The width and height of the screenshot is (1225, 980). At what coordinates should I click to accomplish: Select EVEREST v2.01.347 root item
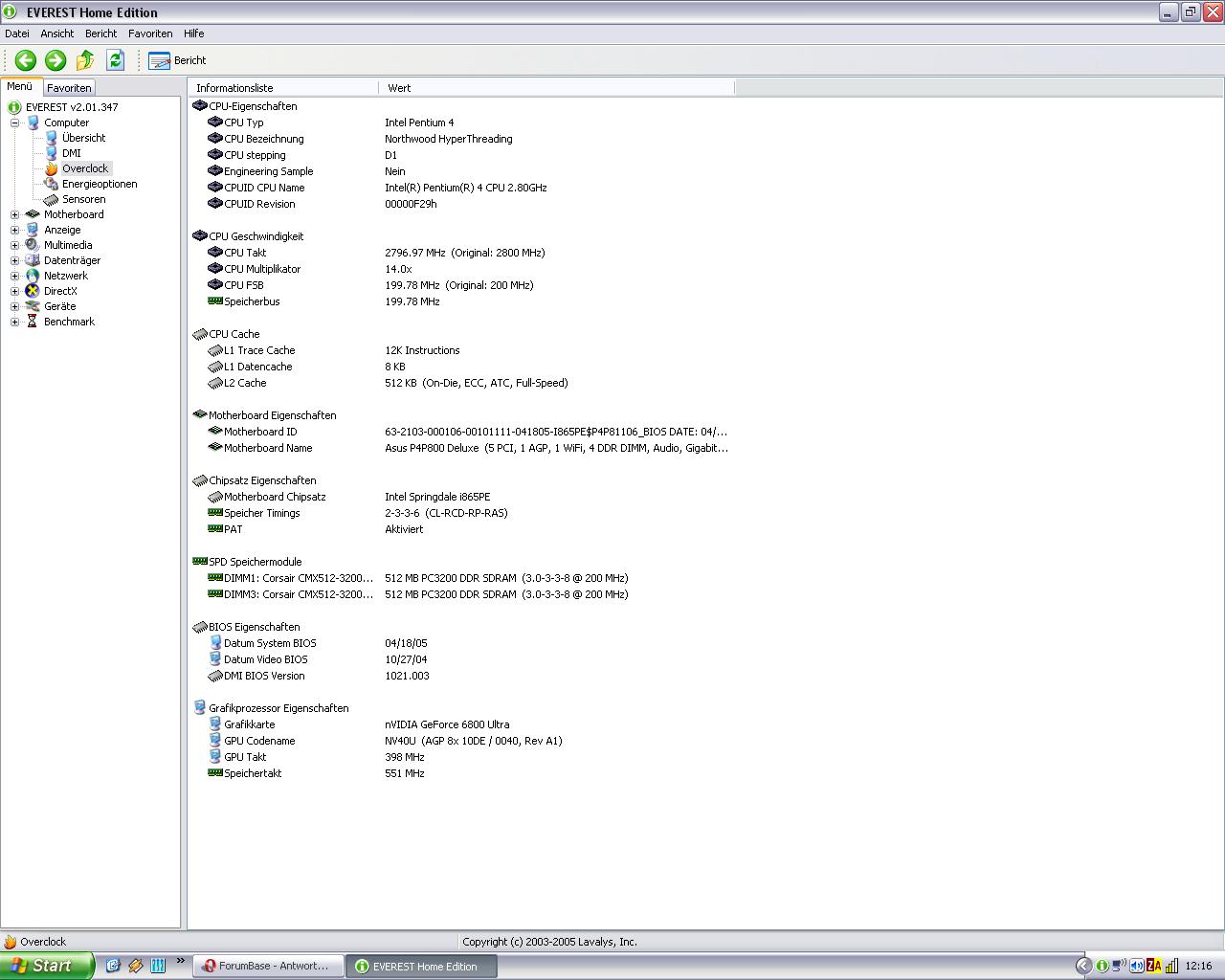click(x=72, y=107)
